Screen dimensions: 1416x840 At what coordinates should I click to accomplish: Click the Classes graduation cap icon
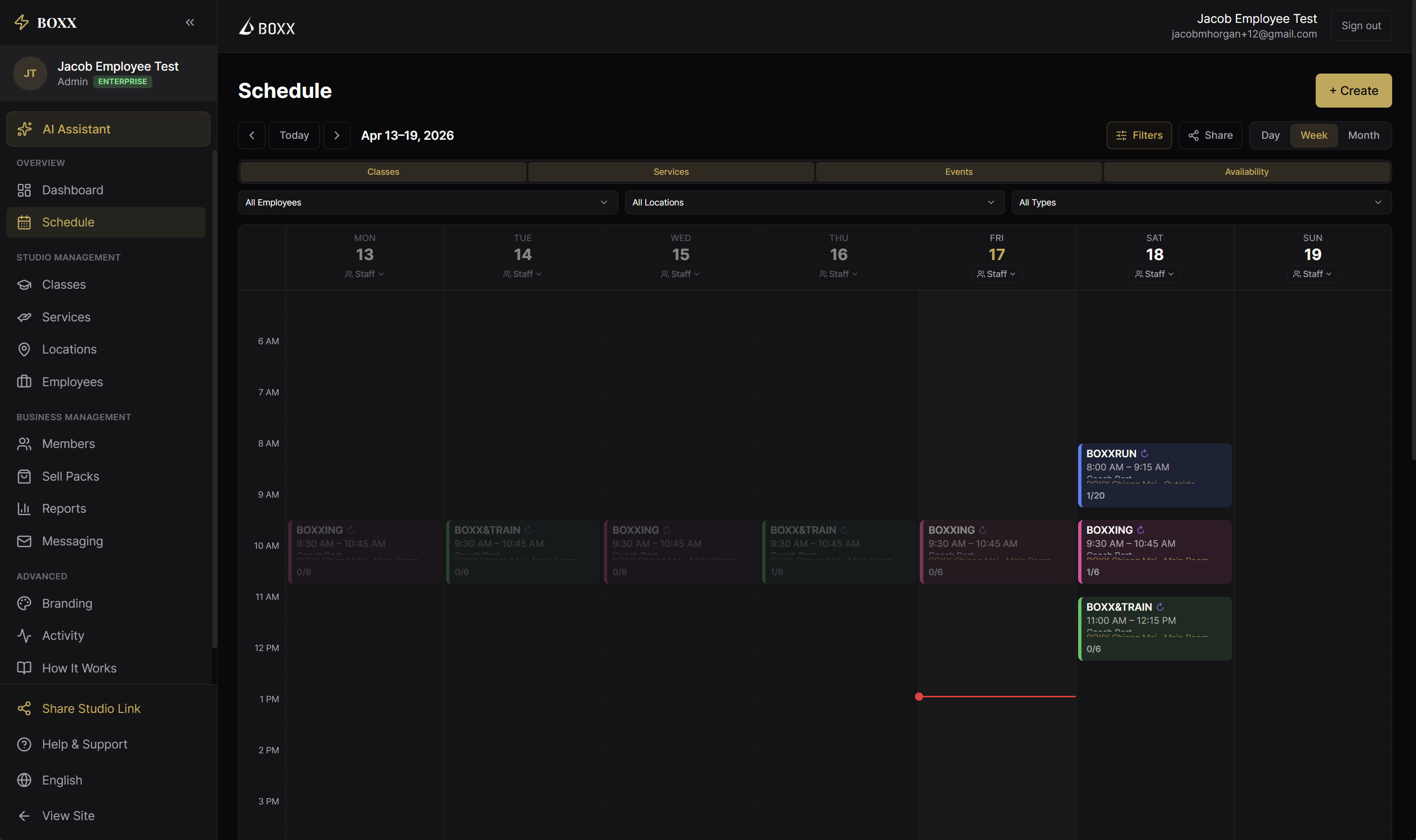coord(24,285)
